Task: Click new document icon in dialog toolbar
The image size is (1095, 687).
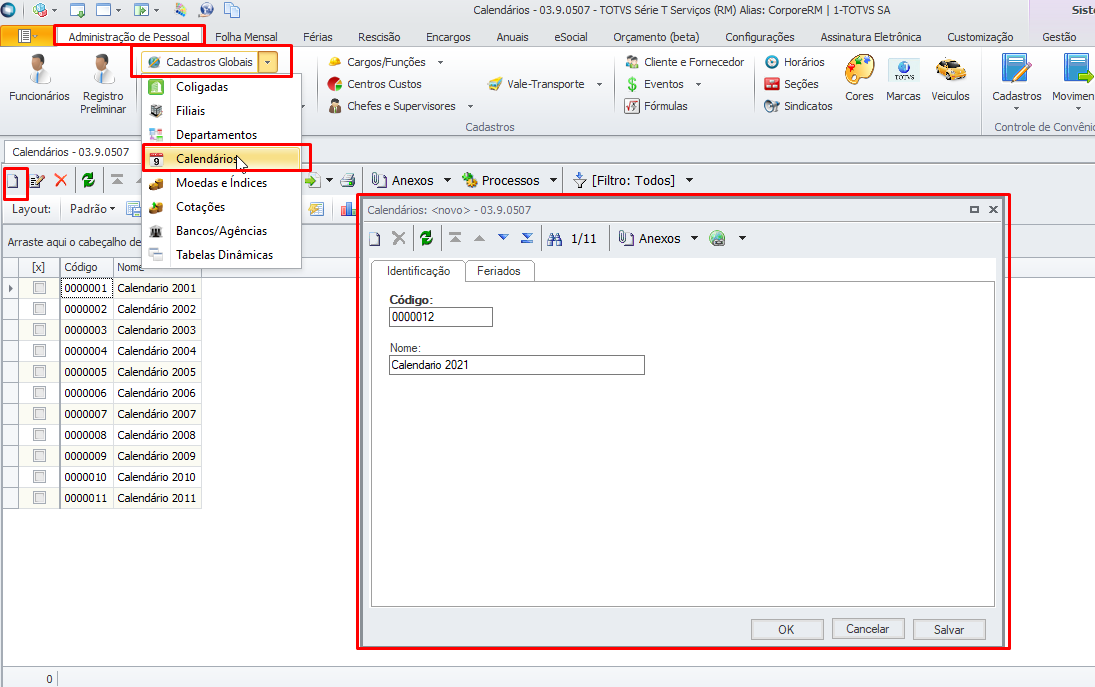Action: coord(375,239)
